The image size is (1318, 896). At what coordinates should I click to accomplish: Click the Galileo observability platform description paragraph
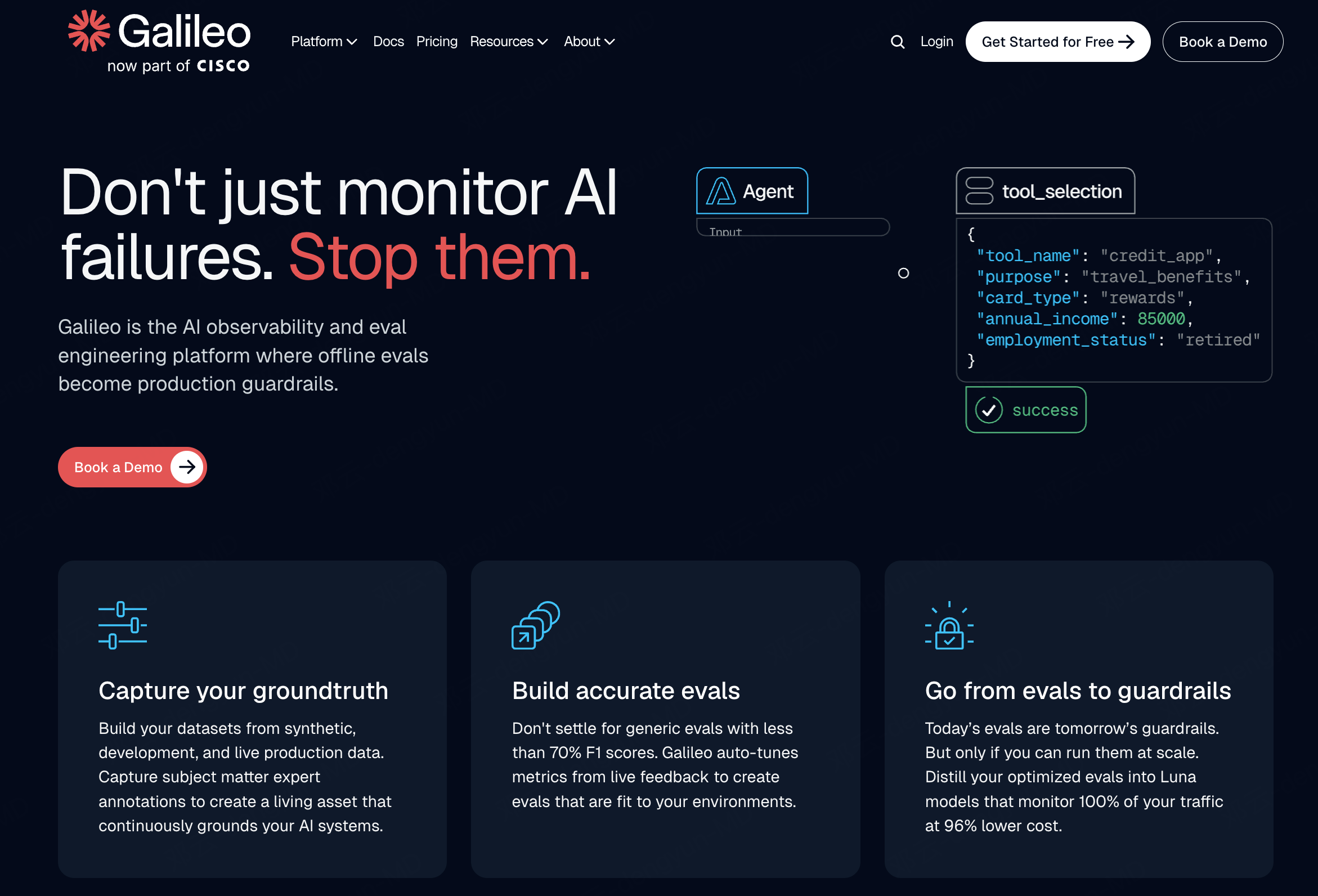point(243,356)
